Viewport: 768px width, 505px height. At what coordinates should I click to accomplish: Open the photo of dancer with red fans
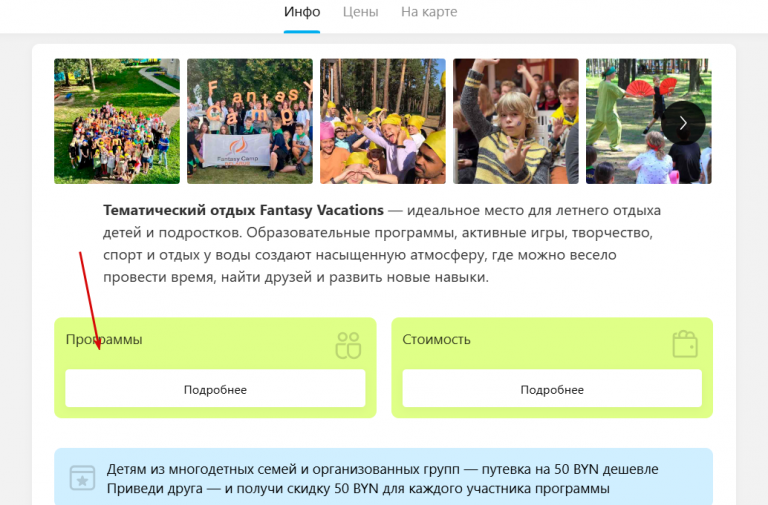tap(648, 121)
